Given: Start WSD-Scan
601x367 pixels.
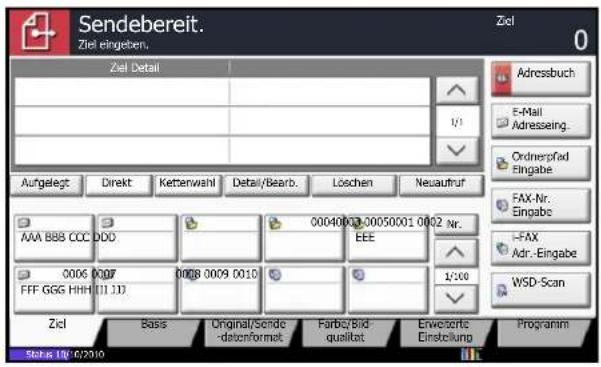Looking at the screenshot, I should click(x=541, y=290).
